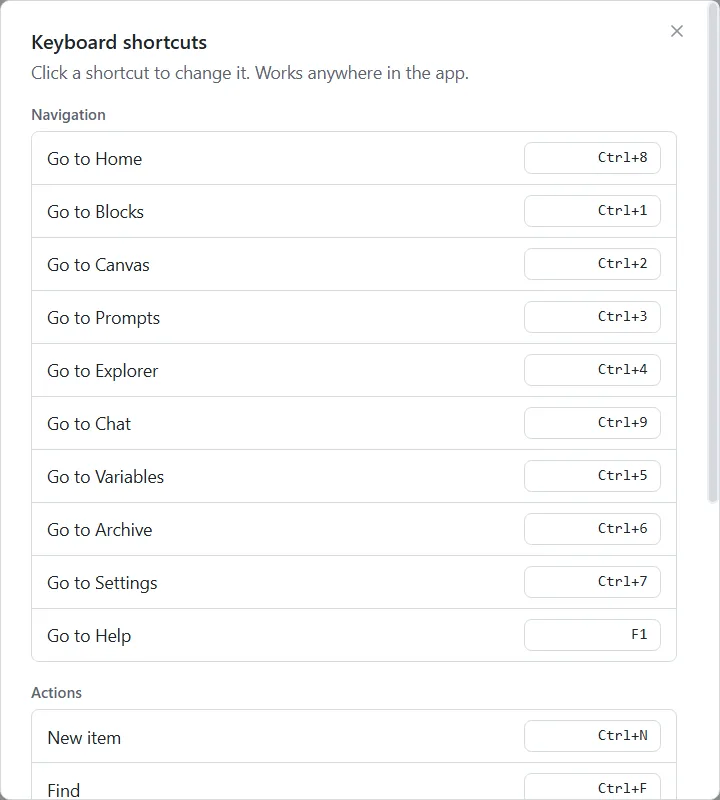Click the 'Navigation' section heading
This screenshot has height=800, width=720.
(68, 115)
